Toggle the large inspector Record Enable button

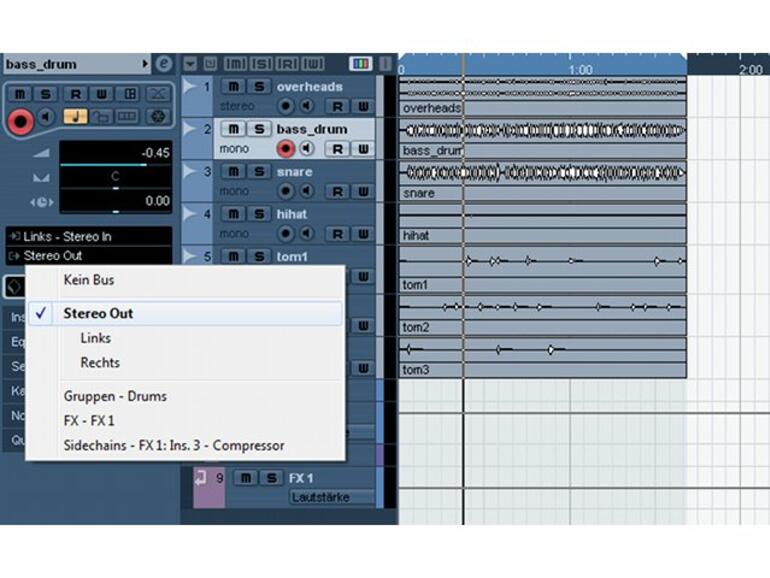[20, 121]
